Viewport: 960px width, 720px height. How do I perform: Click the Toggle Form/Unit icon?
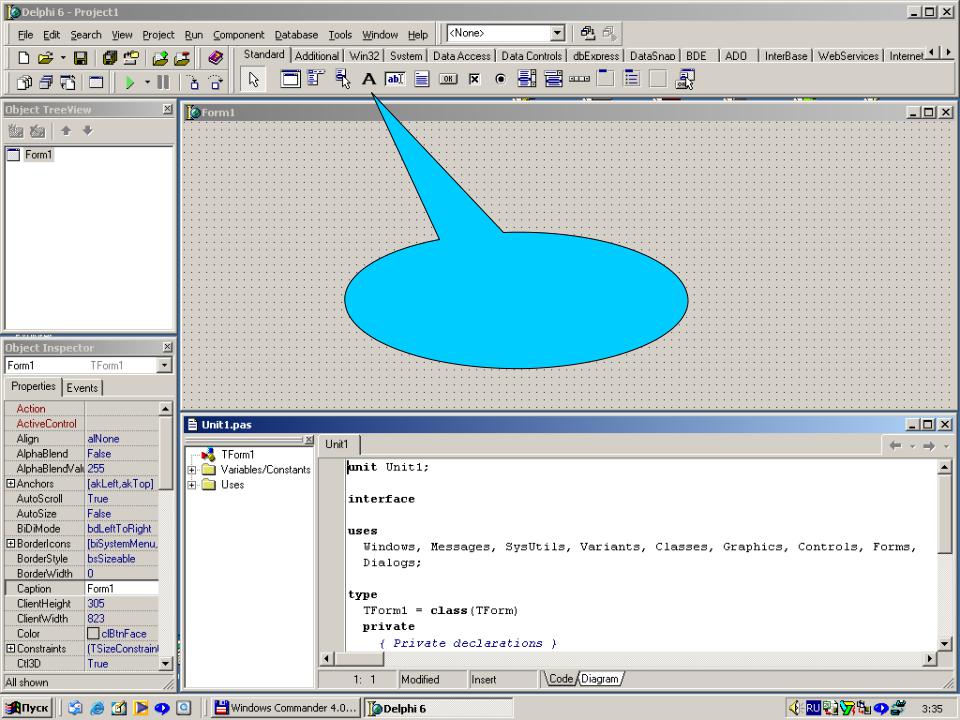[x=67, y=82]
